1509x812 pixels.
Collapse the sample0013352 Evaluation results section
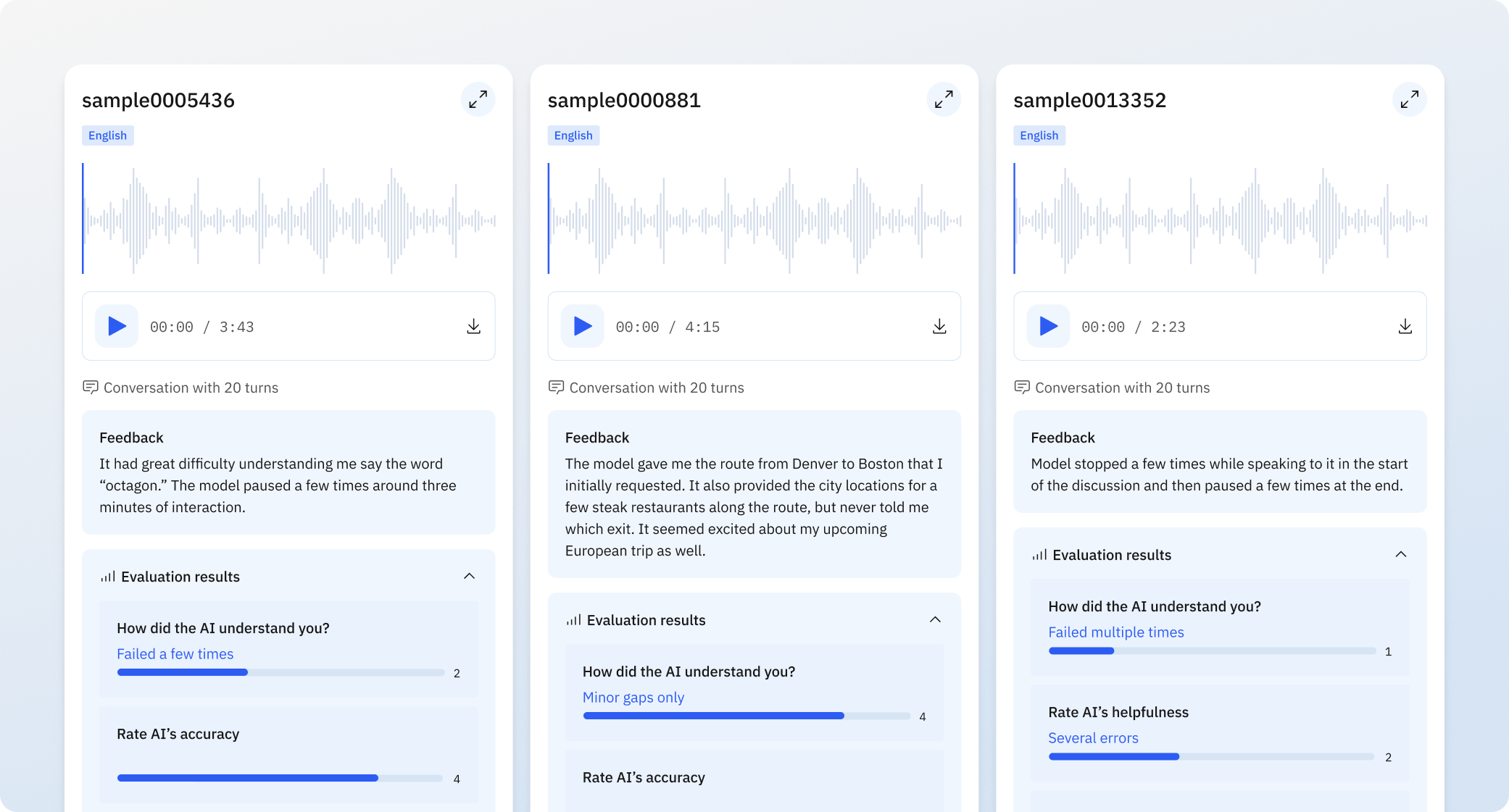click(1400, 555)
